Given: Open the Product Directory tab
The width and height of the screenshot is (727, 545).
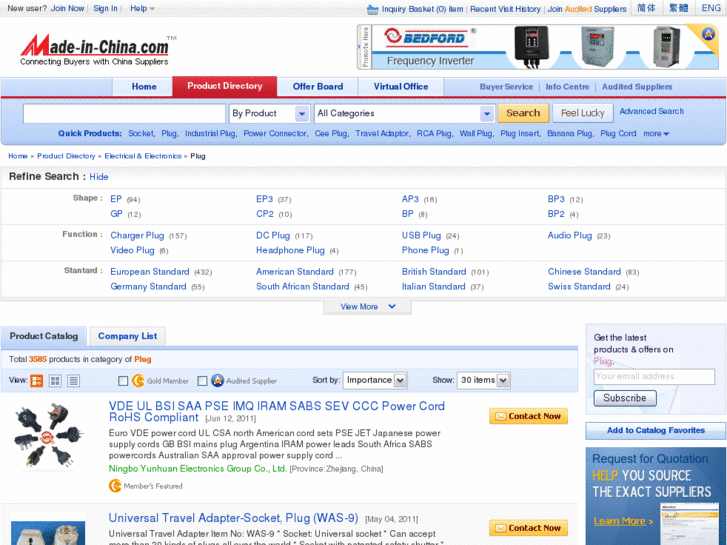Looking at the screenshot, I should [x=225, y=86].
